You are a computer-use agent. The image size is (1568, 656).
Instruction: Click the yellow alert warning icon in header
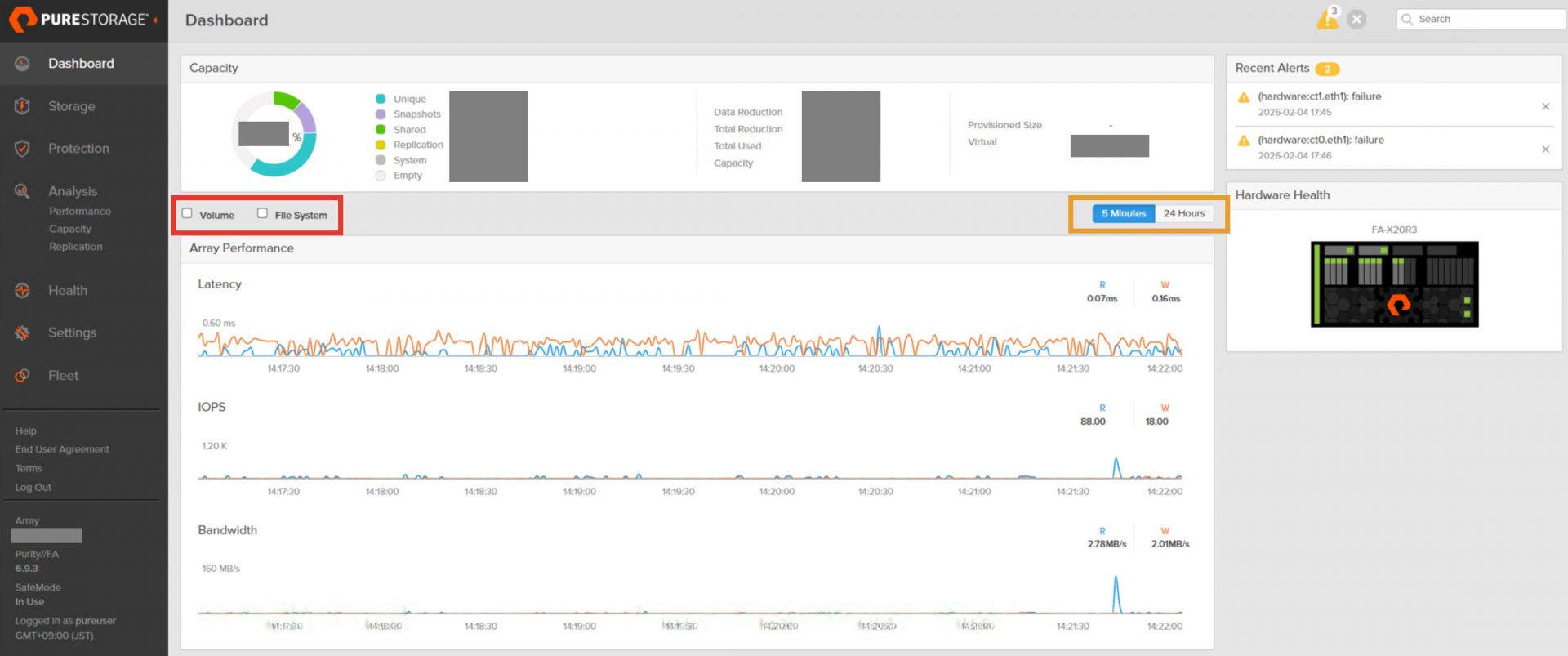[x=1326, y=20]
